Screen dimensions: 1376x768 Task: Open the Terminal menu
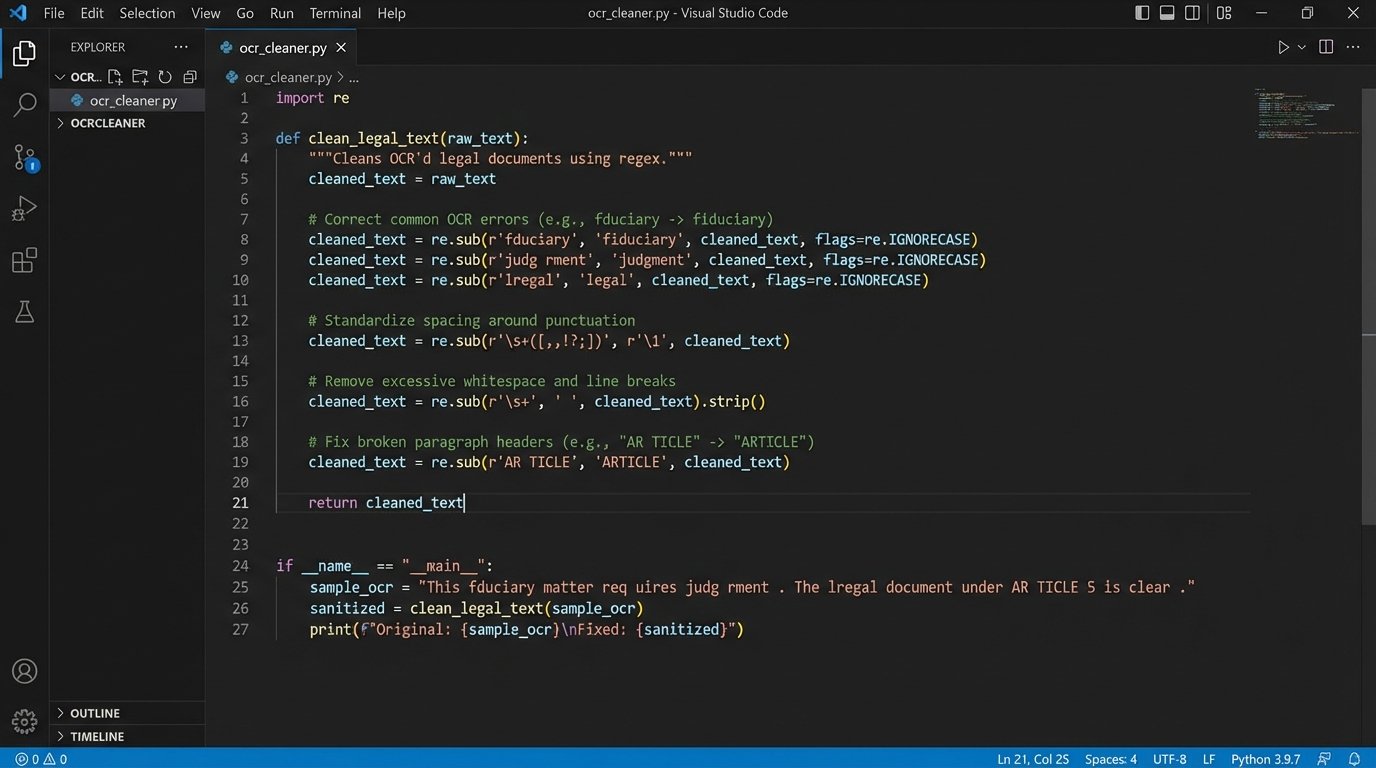335,13
